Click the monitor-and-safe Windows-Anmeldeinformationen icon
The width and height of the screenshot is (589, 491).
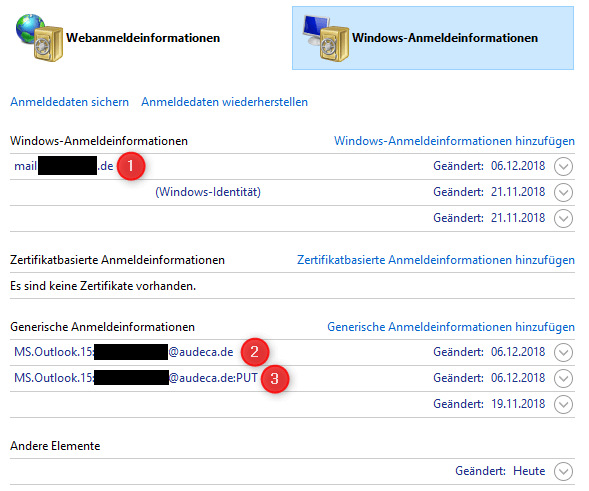click(x=326, y=38)
